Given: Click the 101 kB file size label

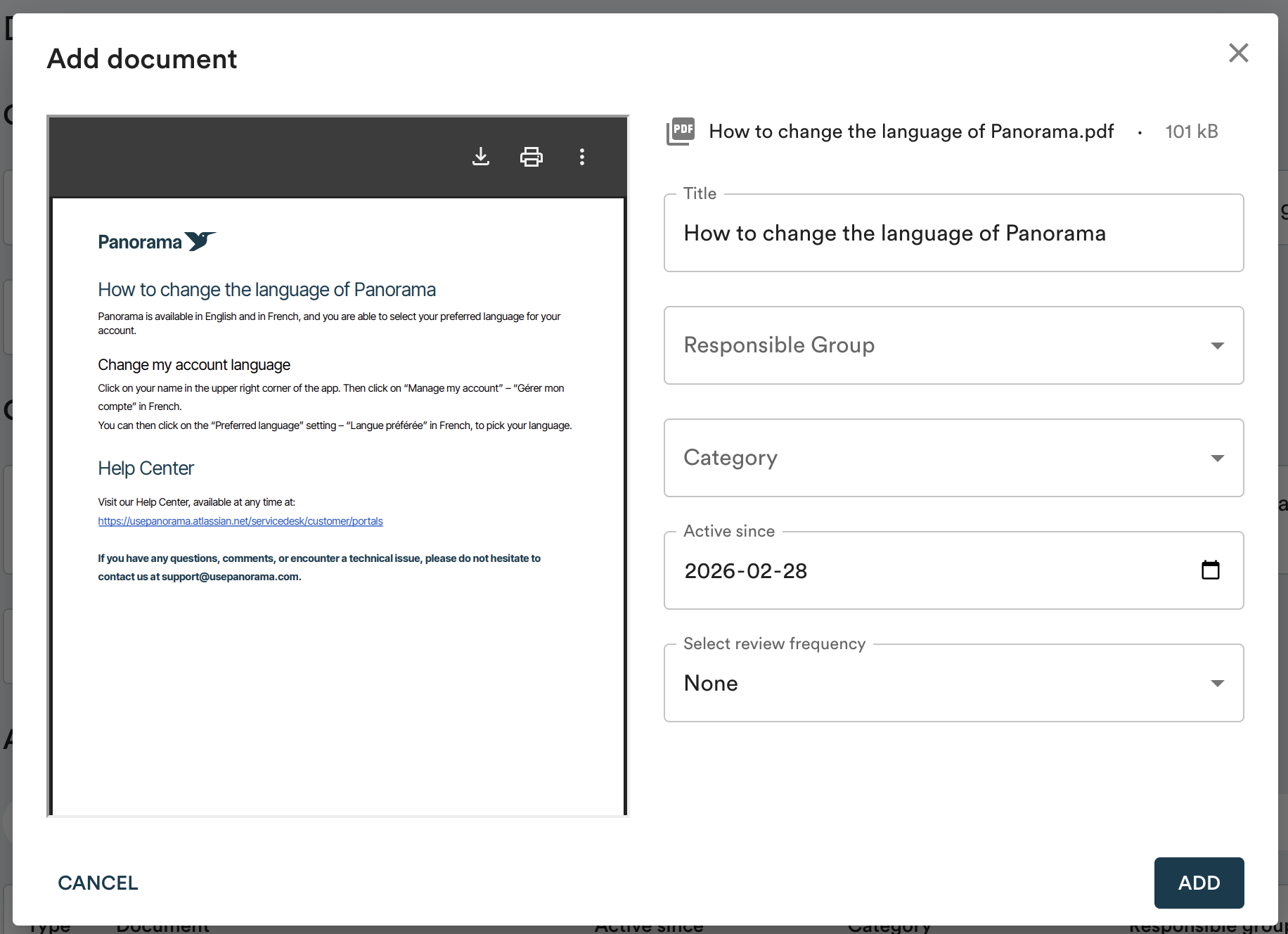Looking at the screenshot, I should coord(1191,132).
